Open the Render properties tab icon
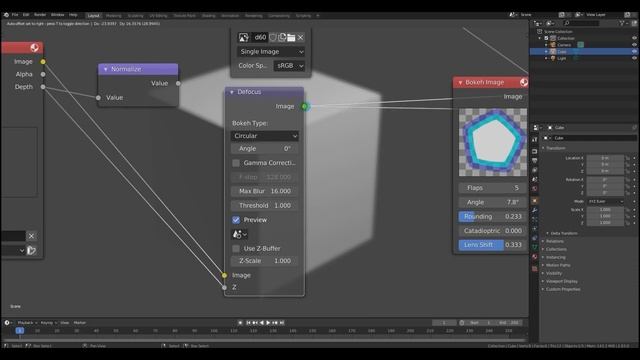 [x=535, y=151]
